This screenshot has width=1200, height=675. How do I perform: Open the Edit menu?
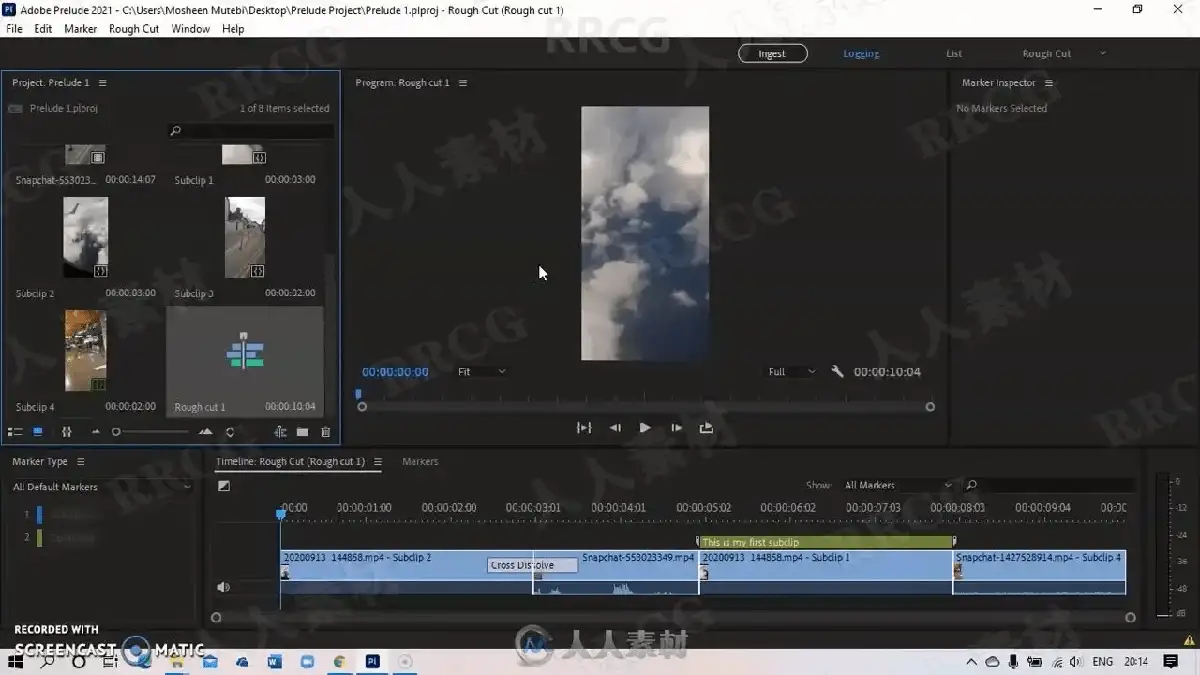[x=43, y=29]
